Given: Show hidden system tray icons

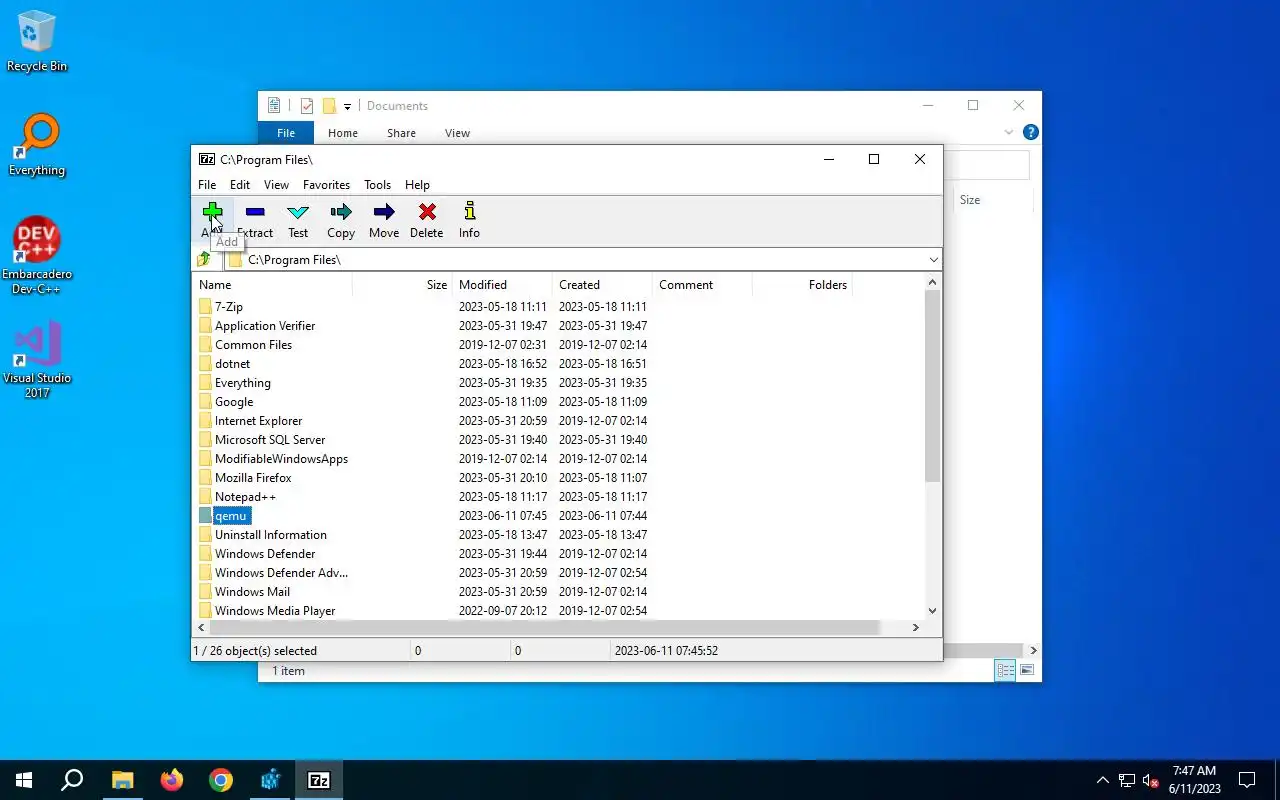Looking at the screenshot, I should [1102, 780].
